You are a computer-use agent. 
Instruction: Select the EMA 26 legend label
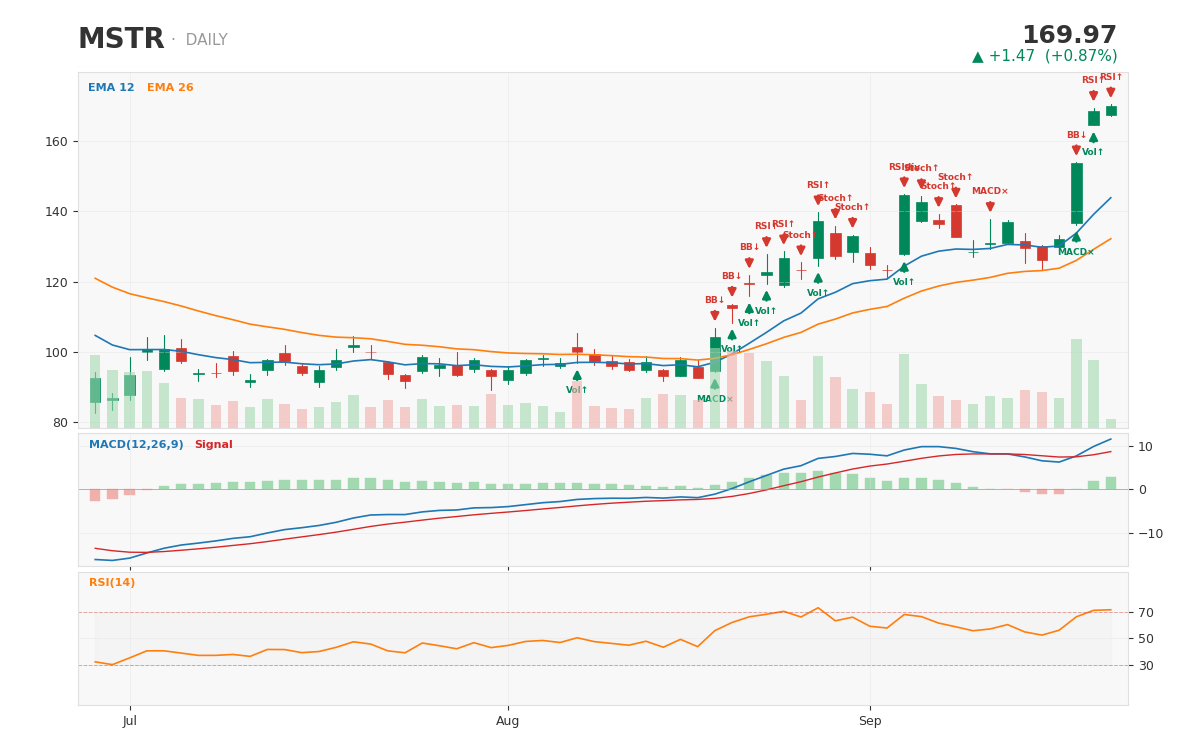pos(170,88)
